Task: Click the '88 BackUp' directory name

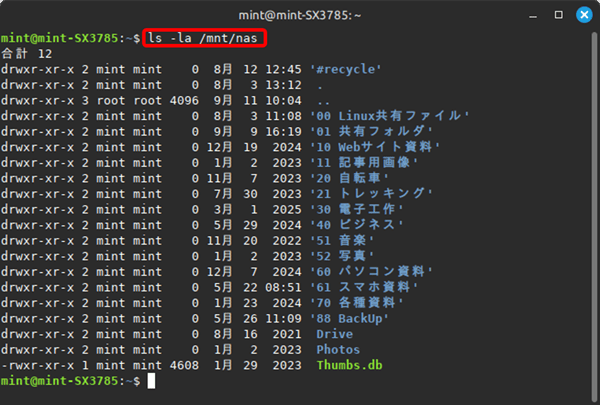Action: click(349, 318)
